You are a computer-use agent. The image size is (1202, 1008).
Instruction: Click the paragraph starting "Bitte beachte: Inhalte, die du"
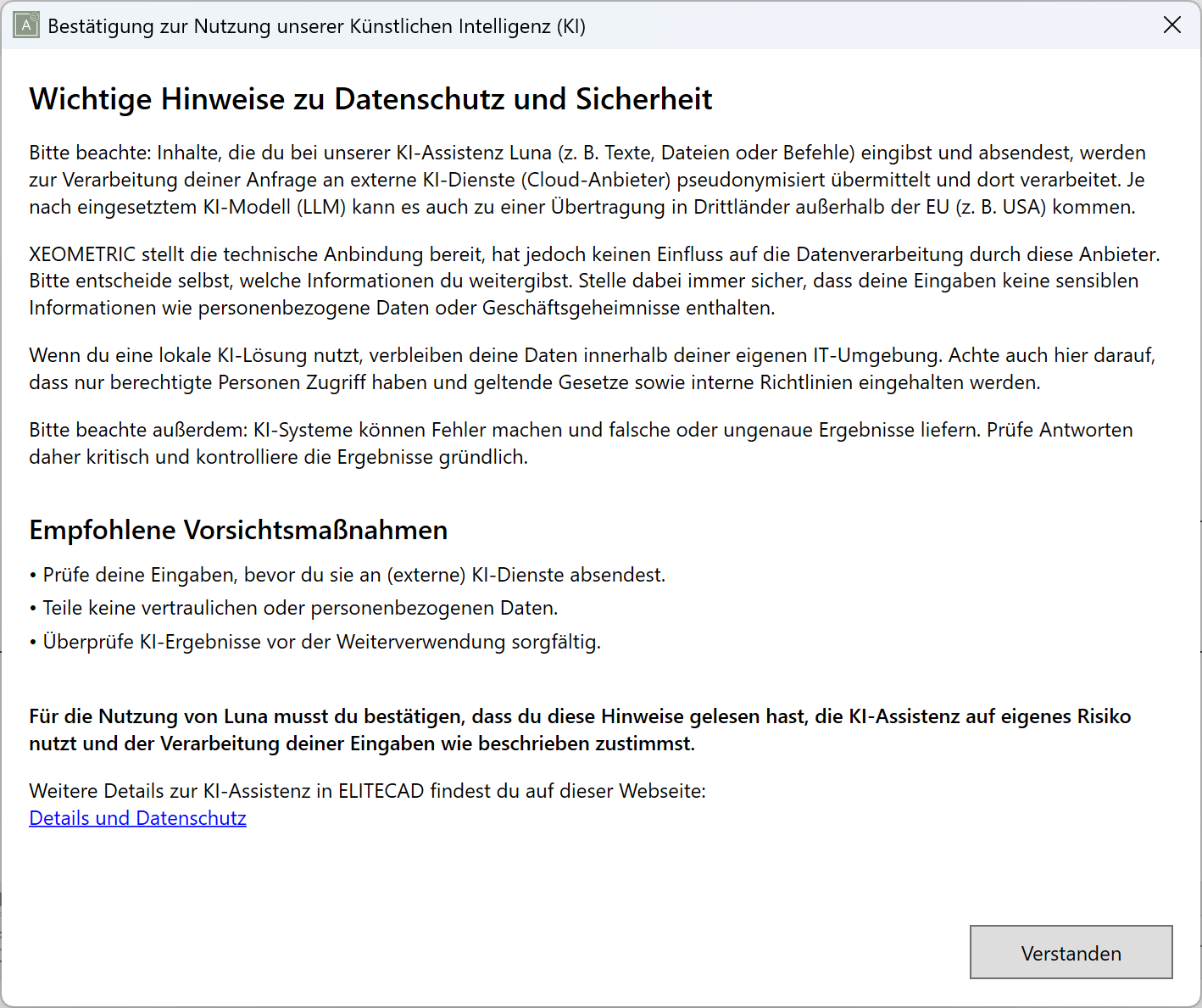pos(587,180)
